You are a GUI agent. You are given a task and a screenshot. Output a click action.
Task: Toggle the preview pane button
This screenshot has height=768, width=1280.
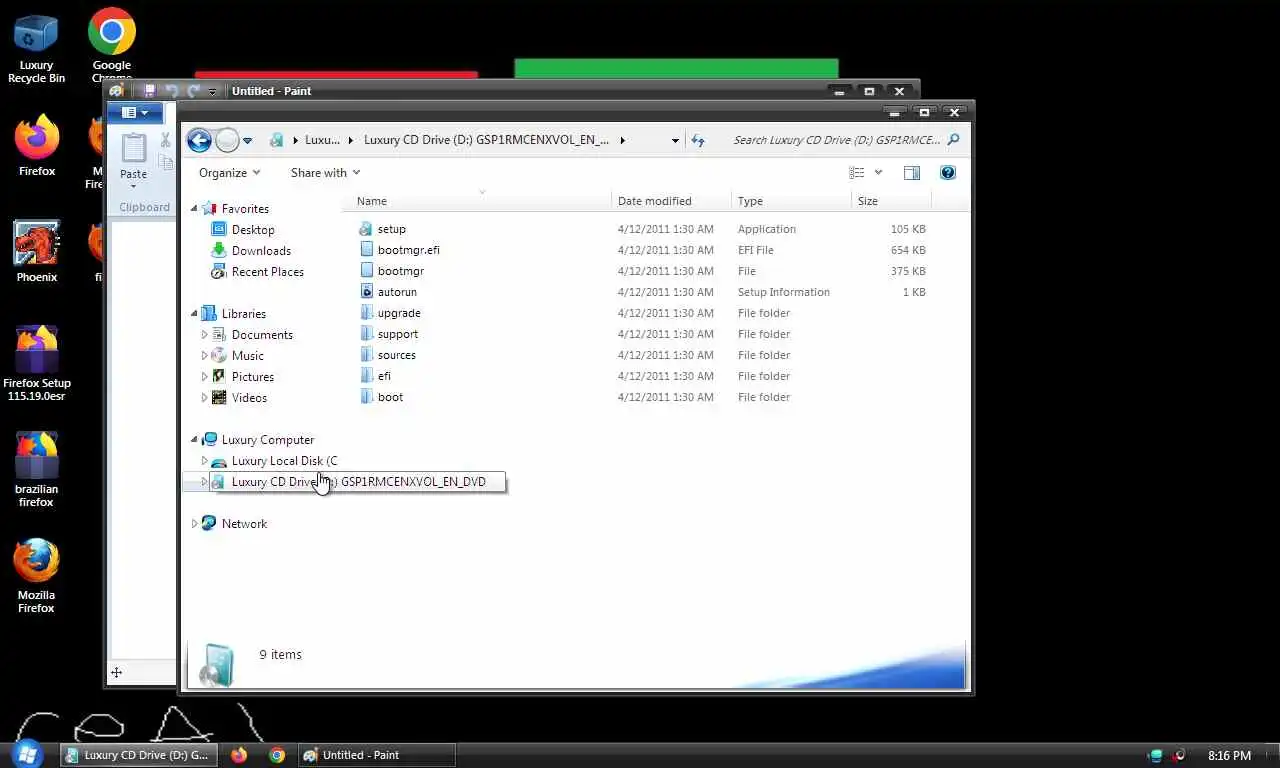pyautogui.click(x=911, y=173)
